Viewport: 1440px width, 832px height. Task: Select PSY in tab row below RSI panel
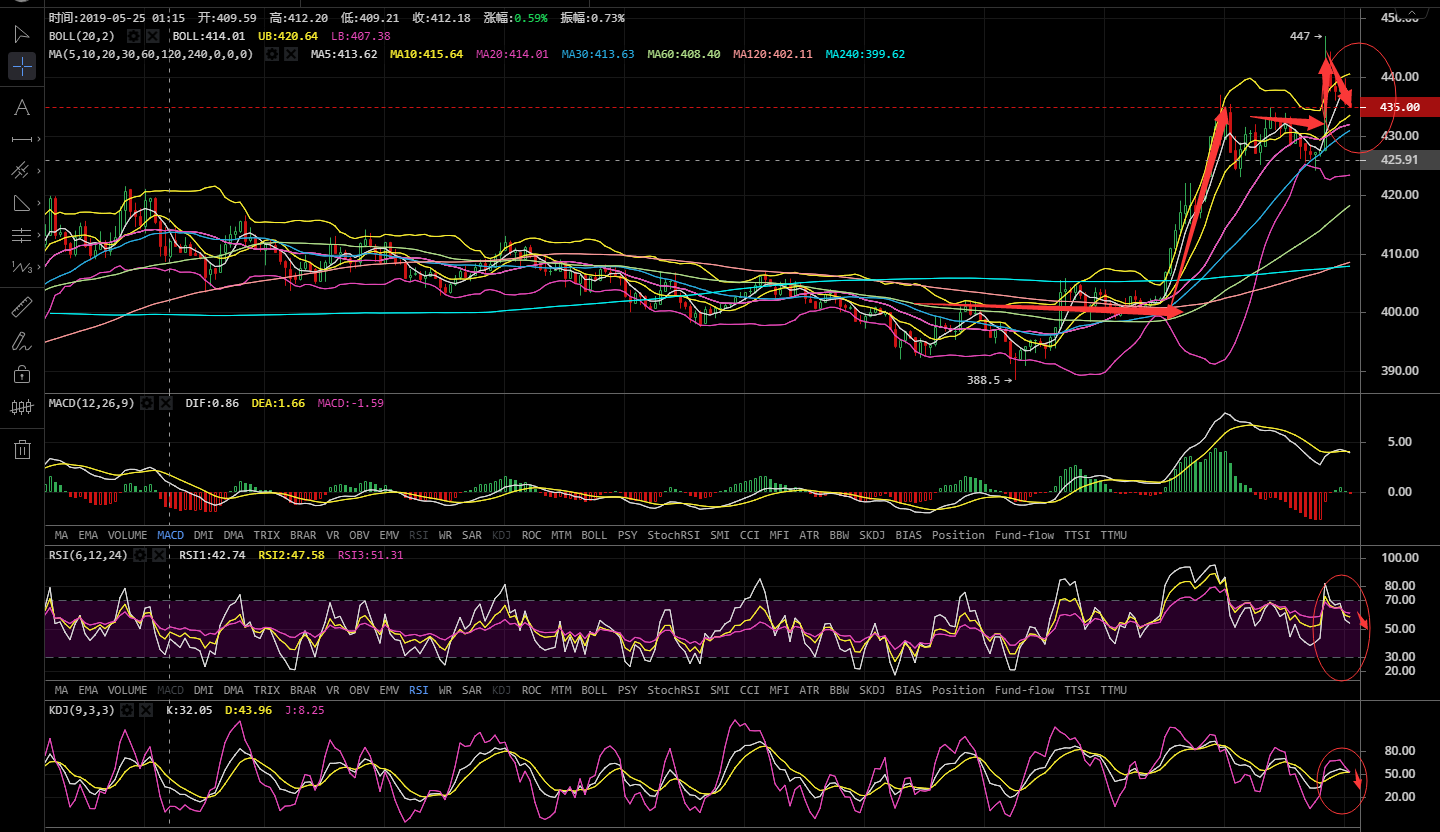[x=627, y=690]
